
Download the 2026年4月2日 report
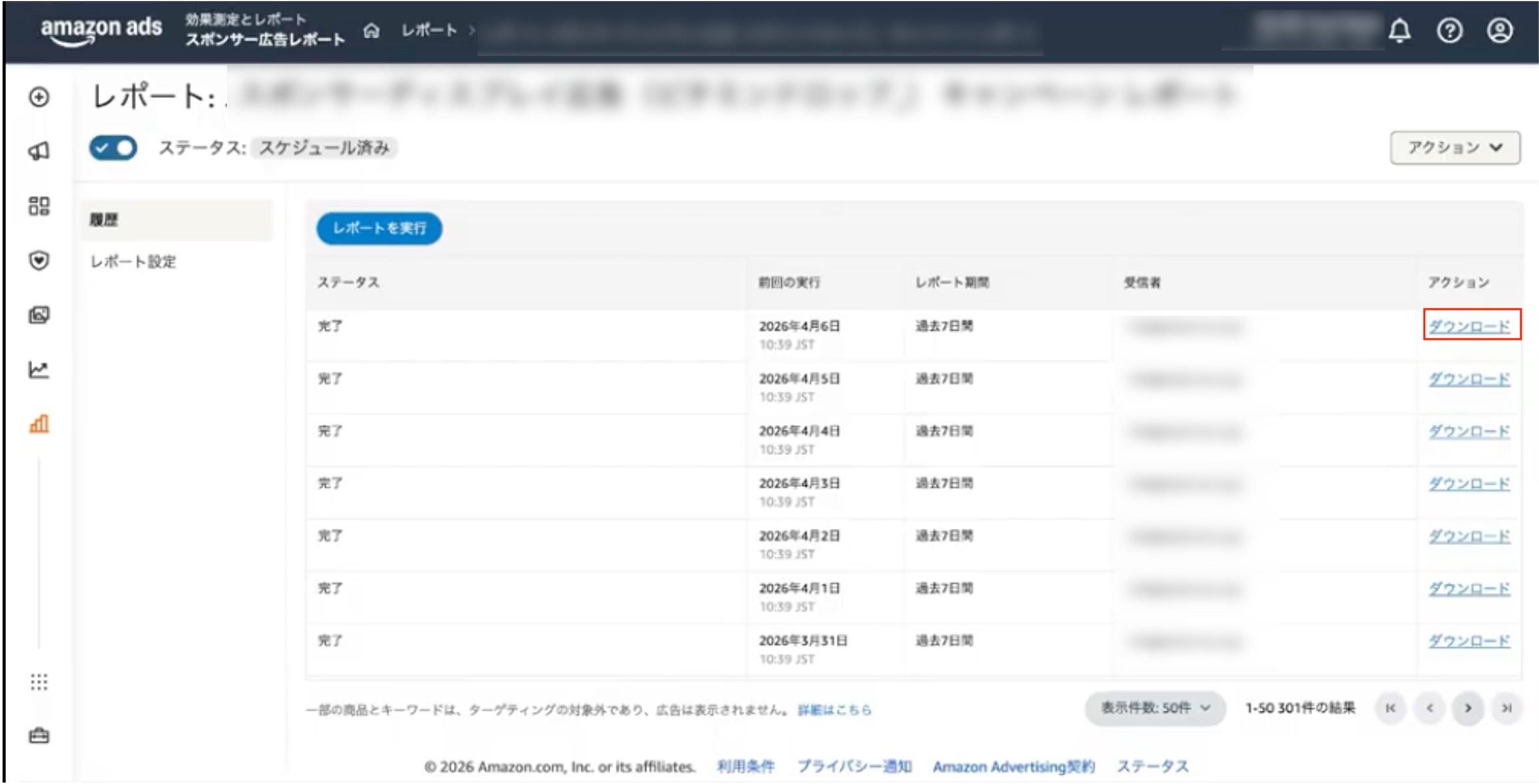(x=1469, y=536)
